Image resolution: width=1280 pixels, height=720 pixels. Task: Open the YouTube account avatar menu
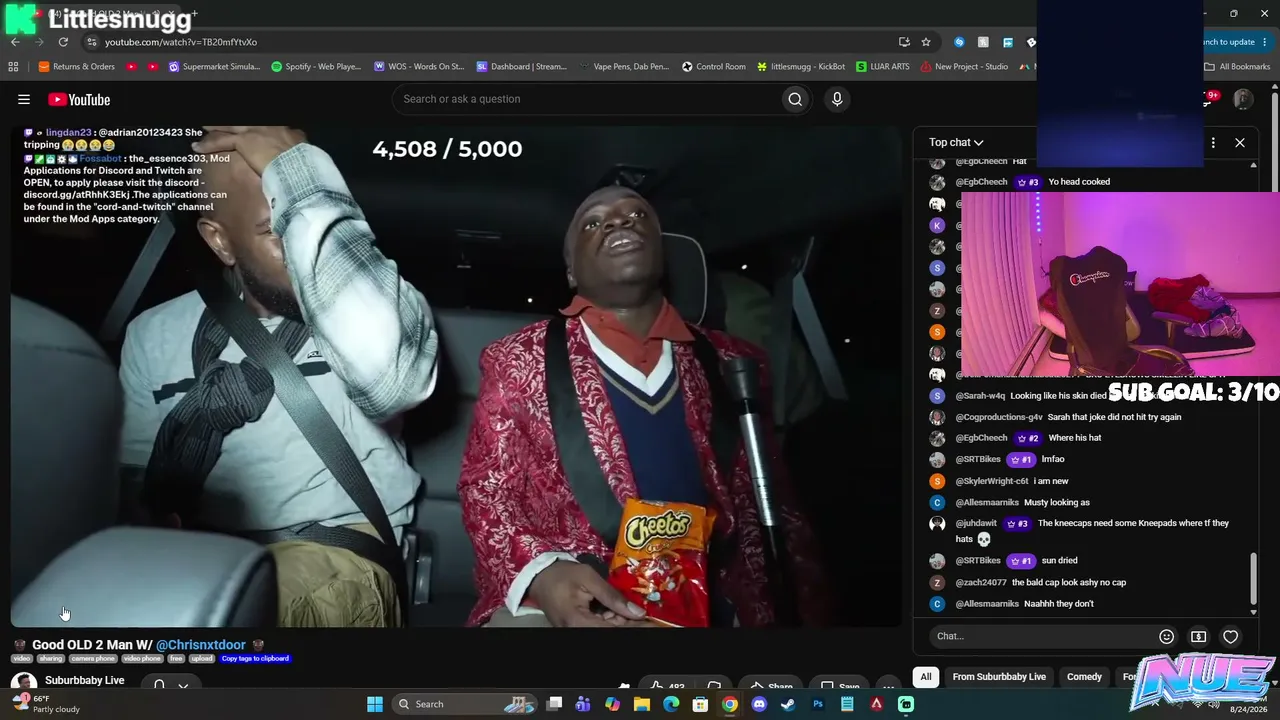click(x=1243, y=99)
